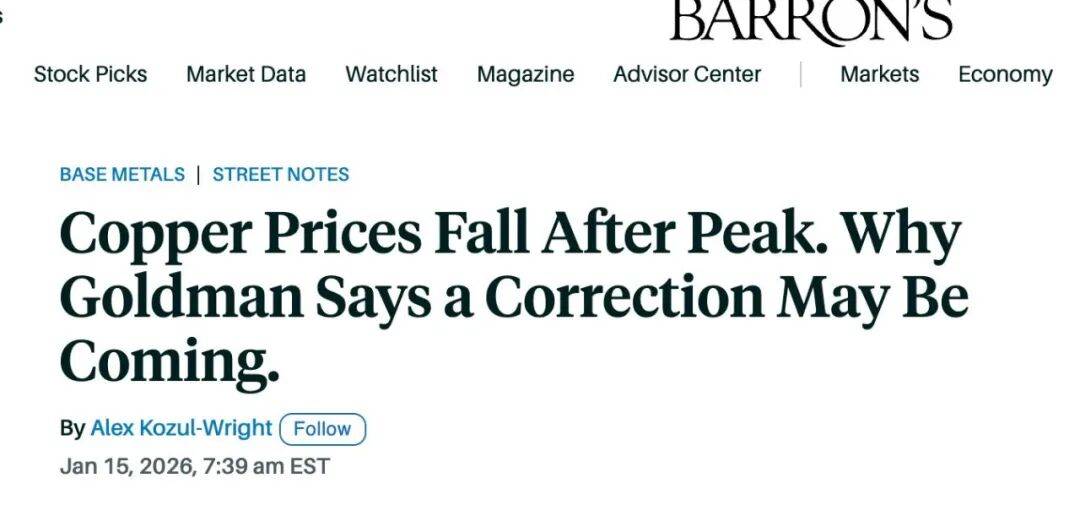This screenshot has height=505, width=1080.
Task: Open the STREET NOTES category link
Action: coord(281,174)
